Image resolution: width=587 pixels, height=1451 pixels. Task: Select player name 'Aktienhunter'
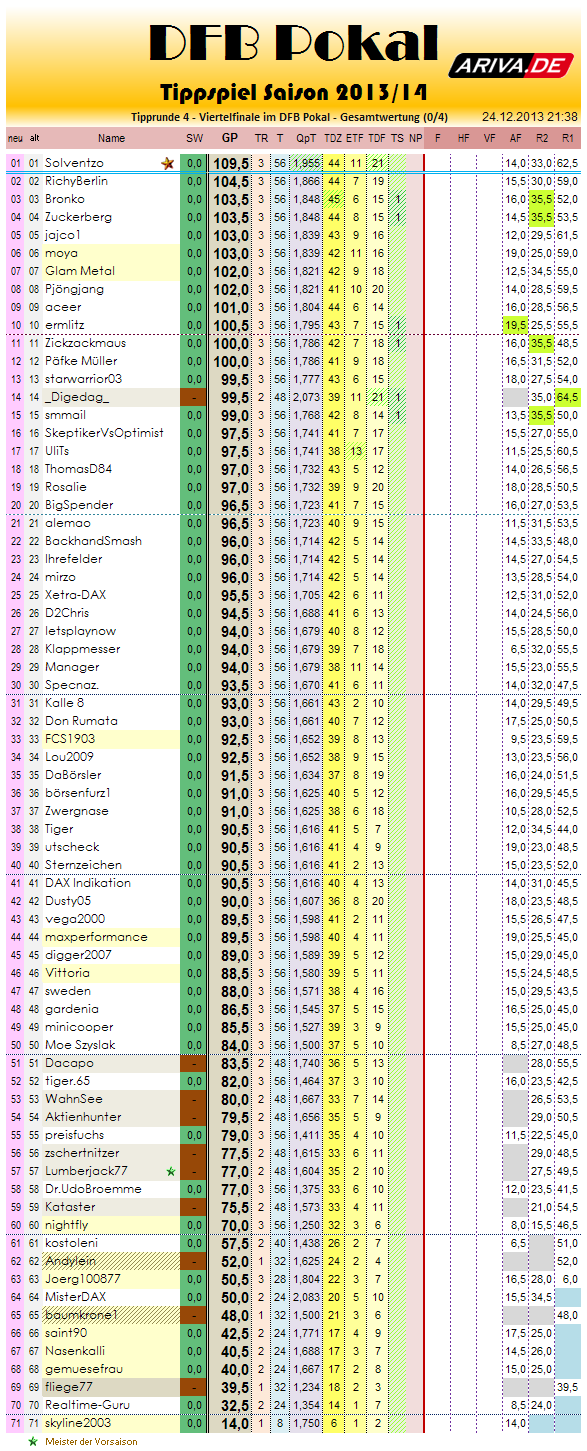(x=83, y=1117)
